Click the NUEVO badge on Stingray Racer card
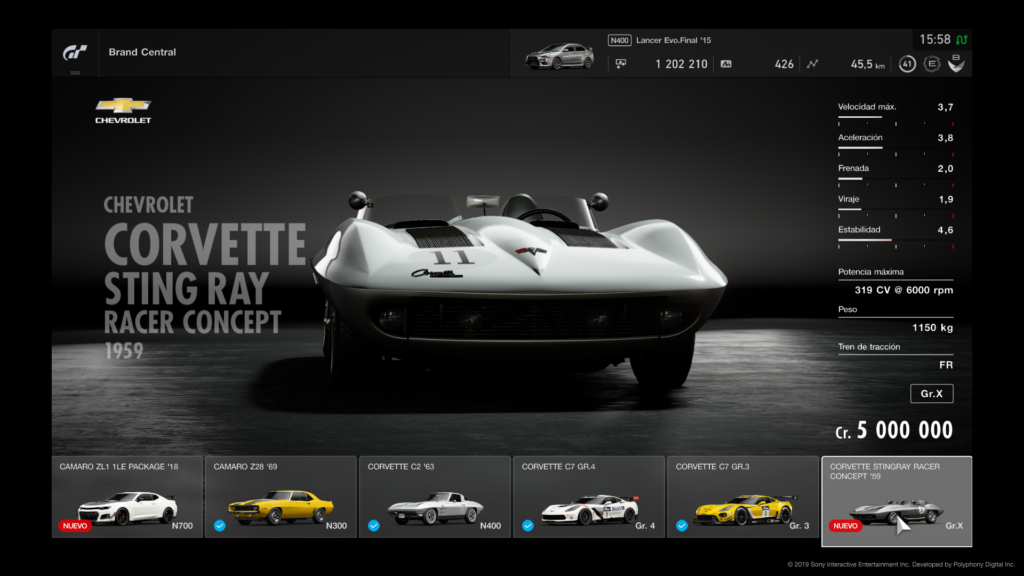The height and width of the screenshot is (576, 1024). [845, 526]
